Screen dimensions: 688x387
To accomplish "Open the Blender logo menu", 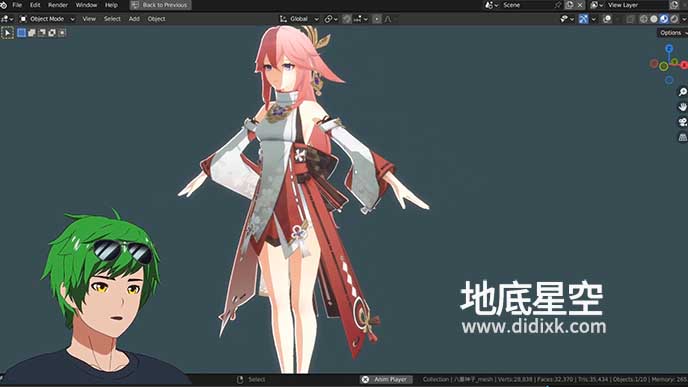I will pos(4,5).
